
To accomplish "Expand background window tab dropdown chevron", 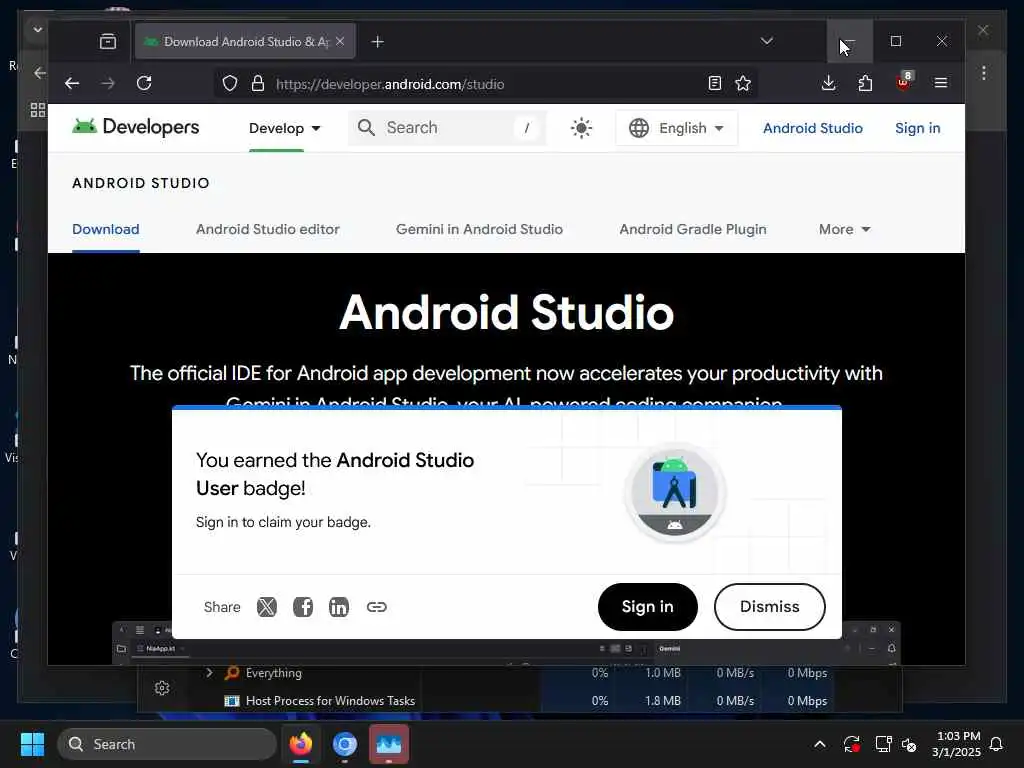I will tap(37, 29).
